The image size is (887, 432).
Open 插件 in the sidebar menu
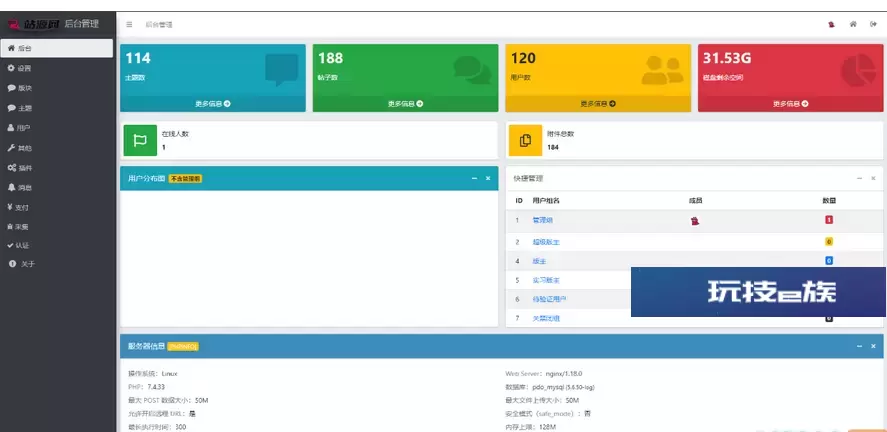pos(24,168)
